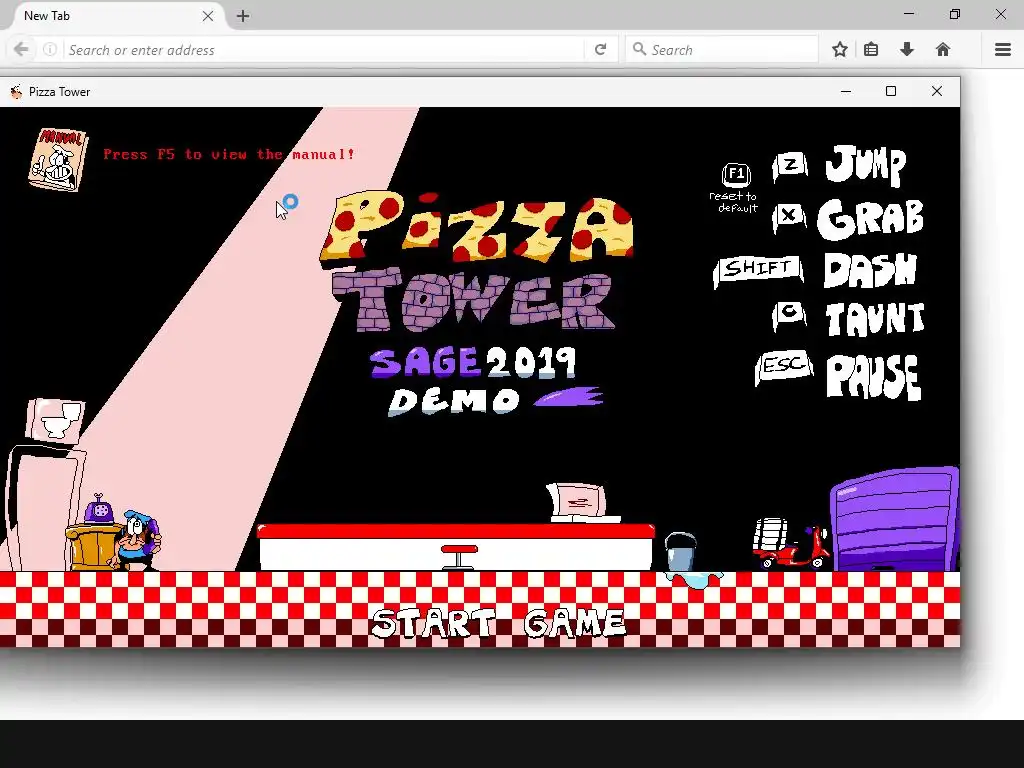Click Peppino character by the phone
The width and height of the screenshot is (1024, 768).
(x=137, y=539)
